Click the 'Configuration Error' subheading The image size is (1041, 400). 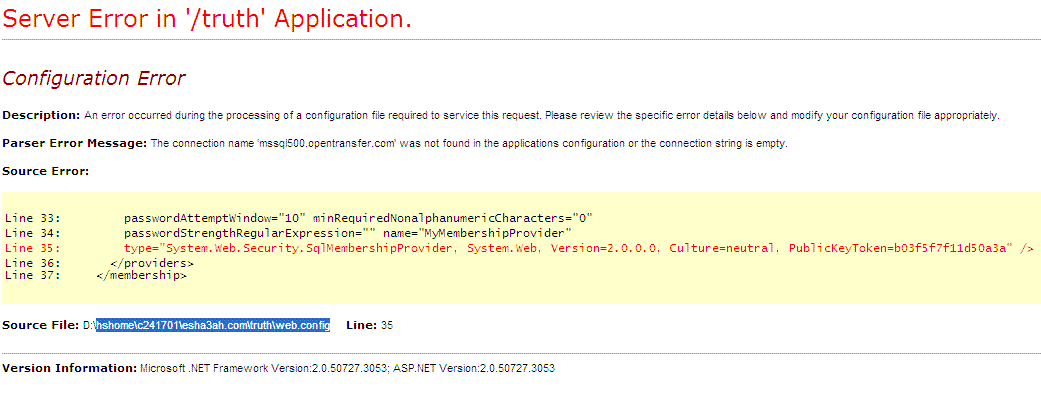click(94, 78)
